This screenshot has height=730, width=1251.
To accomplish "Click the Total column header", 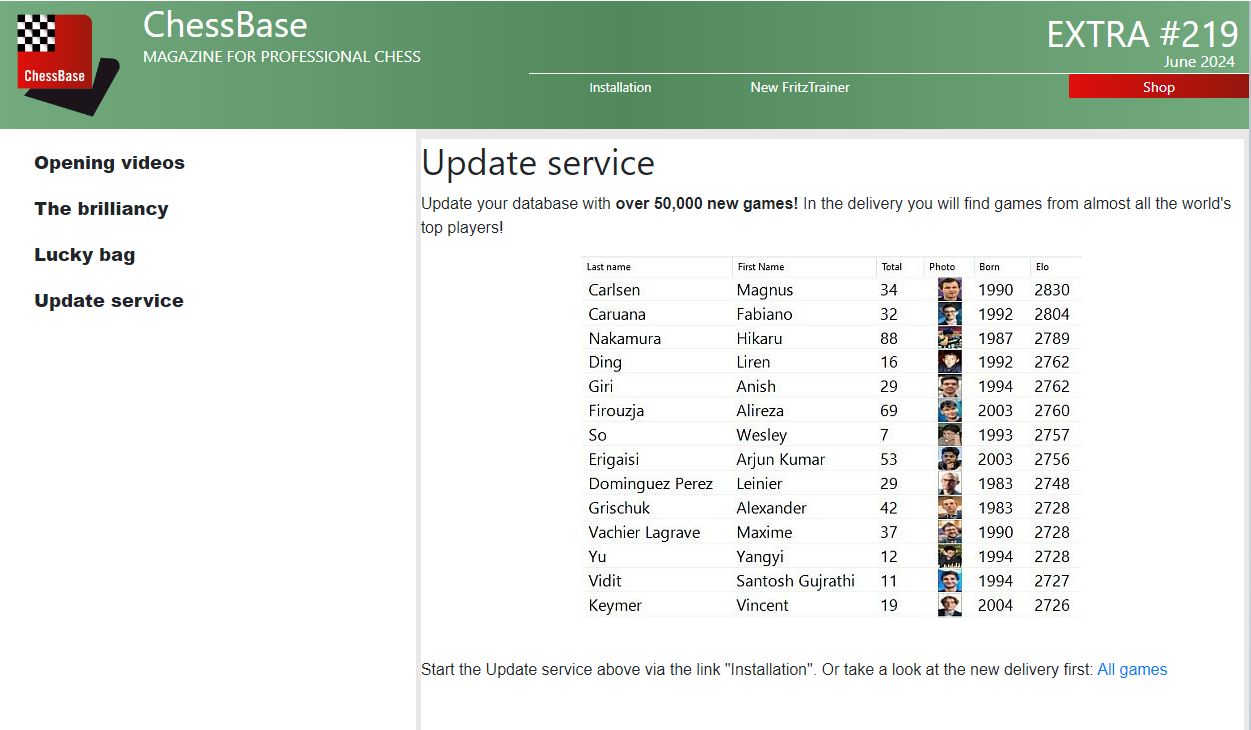I will point(891,267).
